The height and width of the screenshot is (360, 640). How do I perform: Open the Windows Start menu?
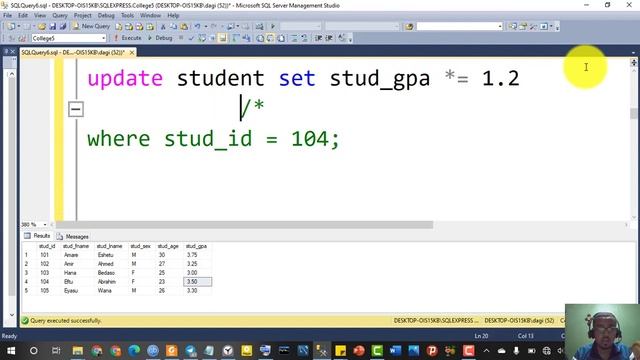[11, 351]
